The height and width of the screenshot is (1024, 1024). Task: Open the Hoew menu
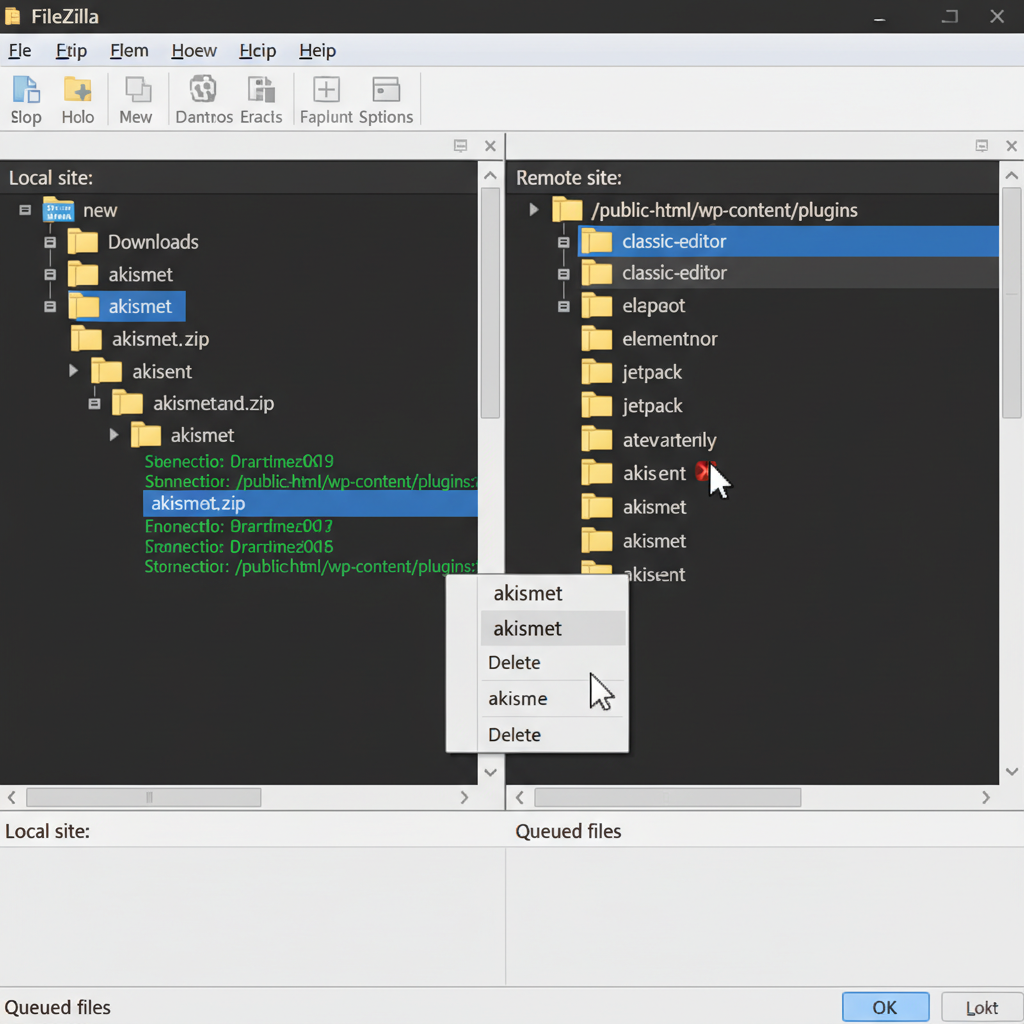(x=194, y=50)
